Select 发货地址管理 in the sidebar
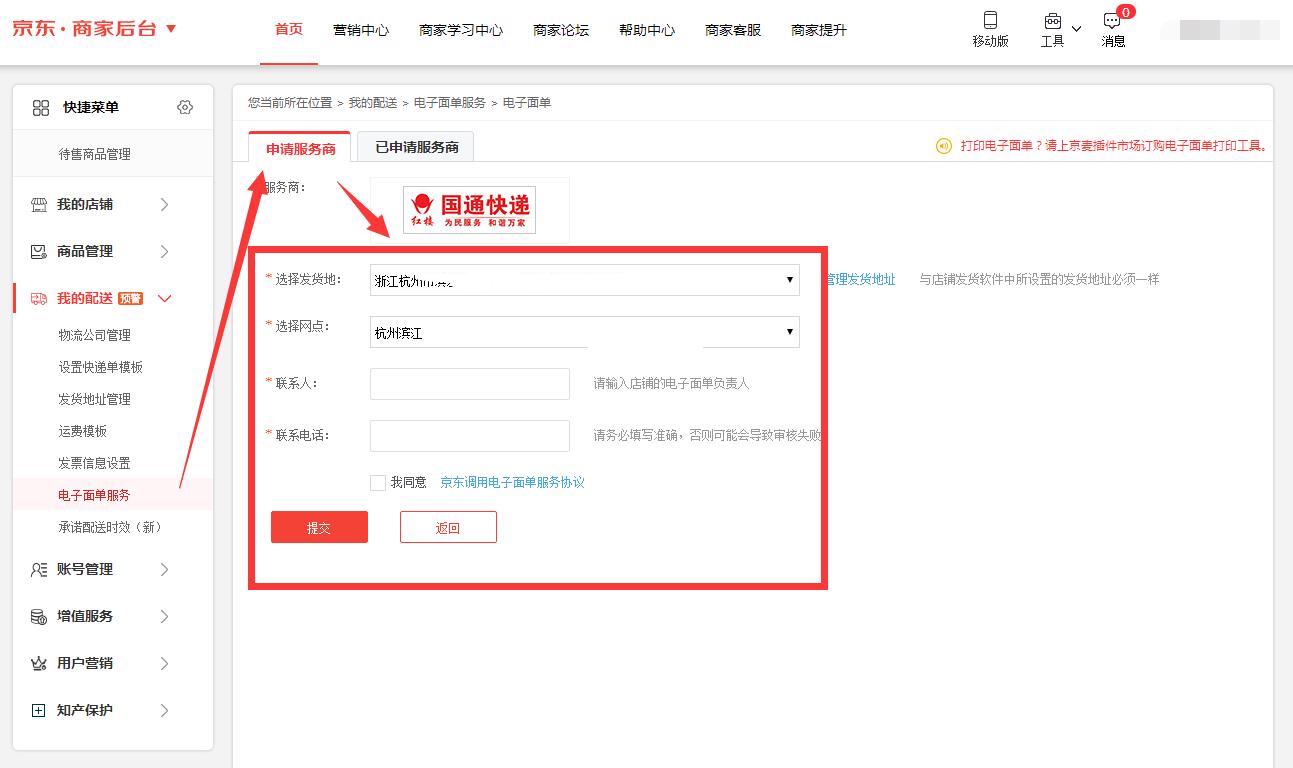The height and width of the screenshot is (768, 1293). pos(95,399)
